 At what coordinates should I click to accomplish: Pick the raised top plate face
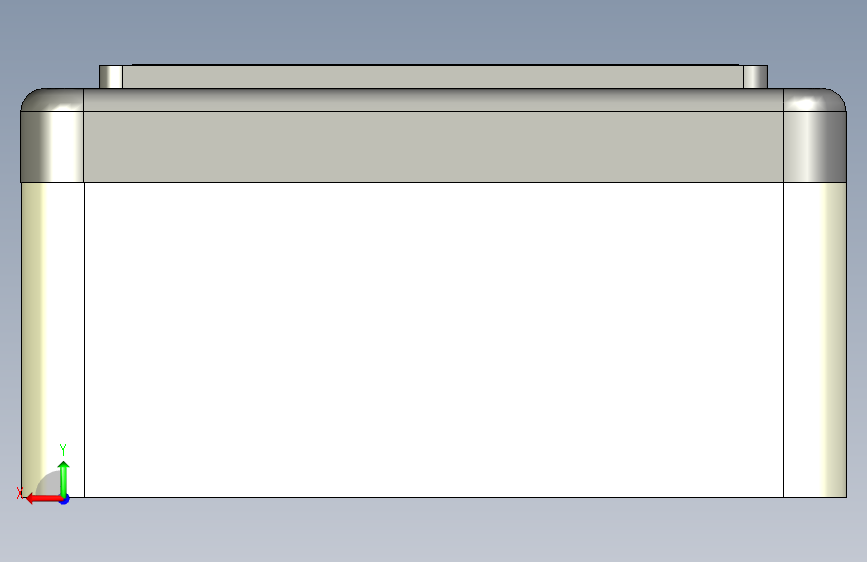coord(433,77)
